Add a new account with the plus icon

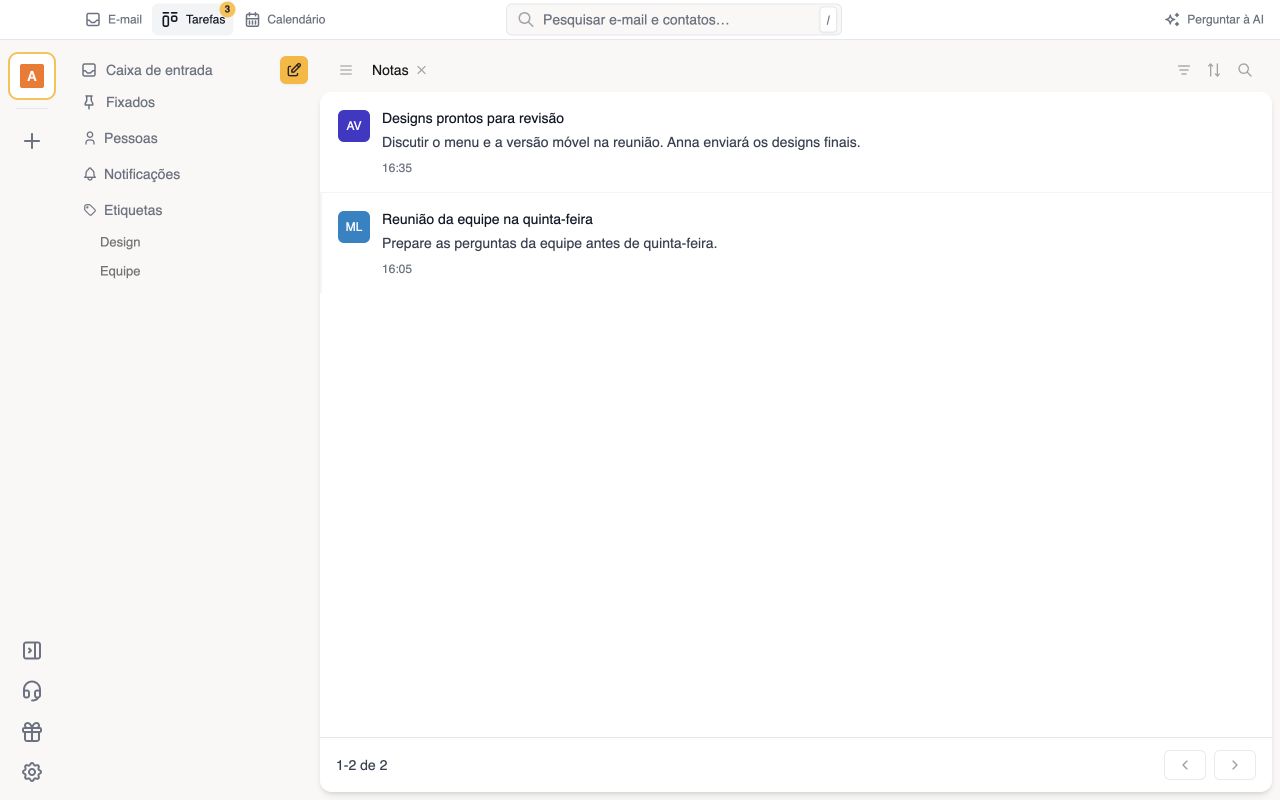(x=32, y=141)
